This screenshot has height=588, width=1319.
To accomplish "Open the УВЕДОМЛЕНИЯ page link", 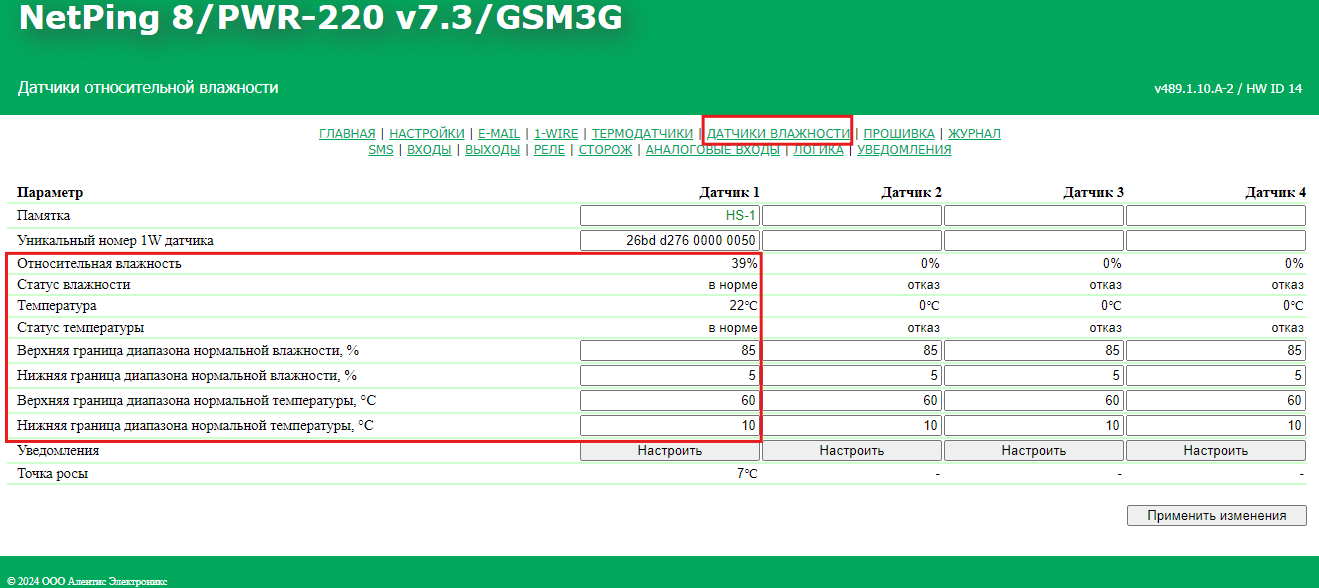I will click(904, 150).
